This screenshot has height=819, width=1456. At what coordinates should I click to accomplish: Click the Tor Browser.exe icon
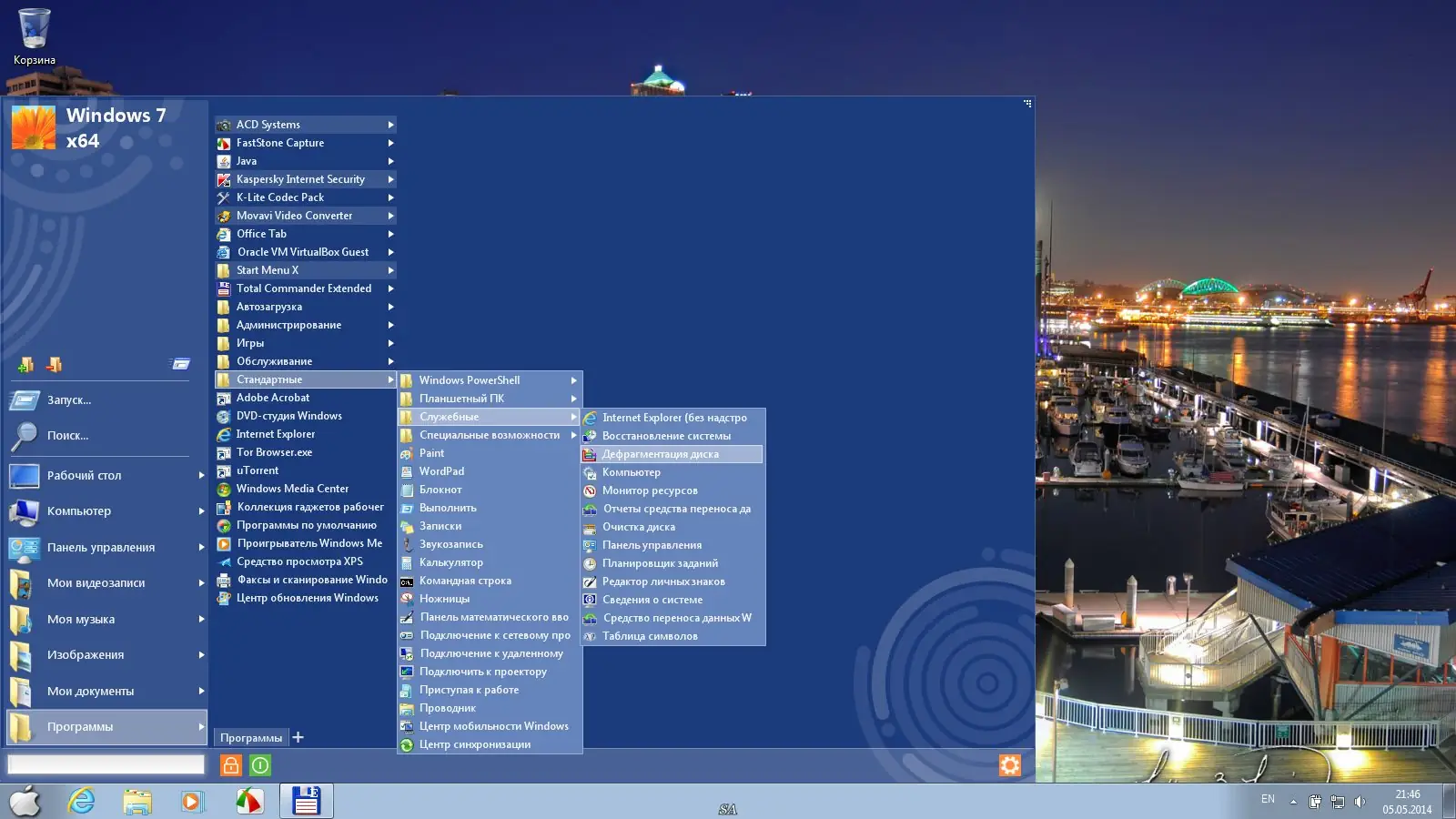click(224, 452)
